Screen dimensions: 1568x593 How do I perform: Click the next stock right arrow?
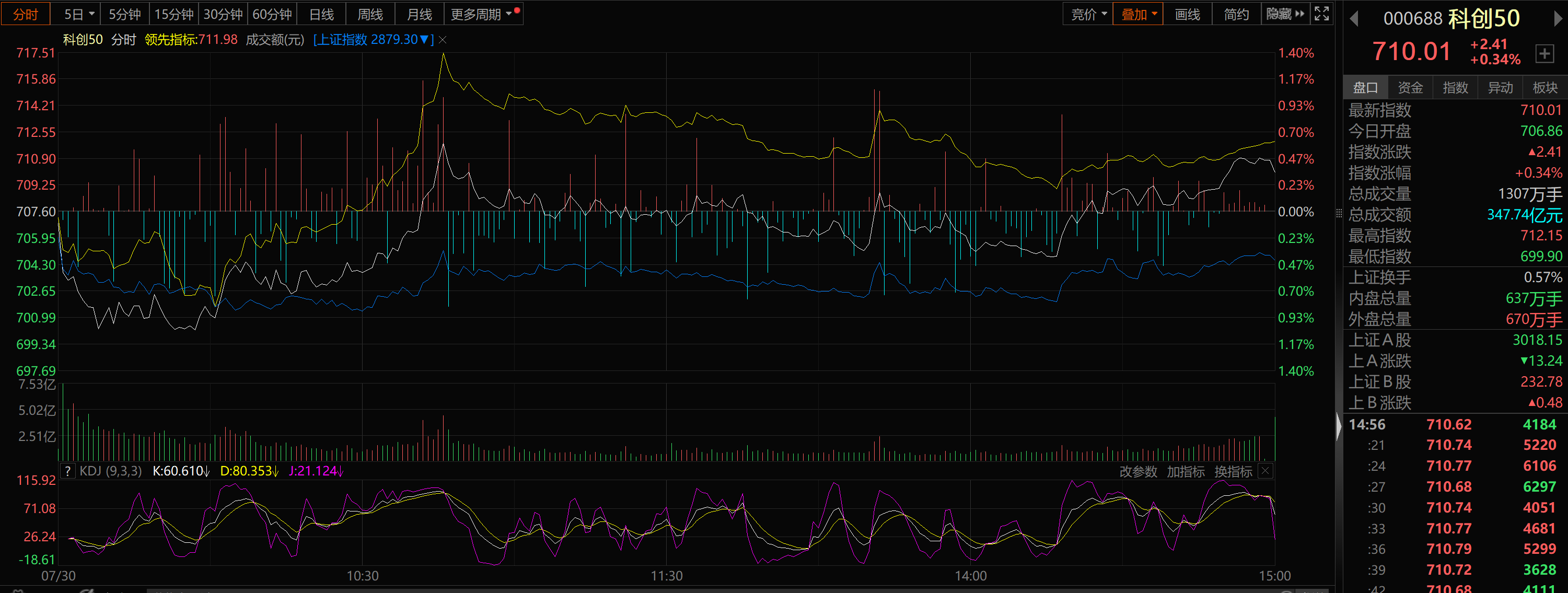[1557, 19]
